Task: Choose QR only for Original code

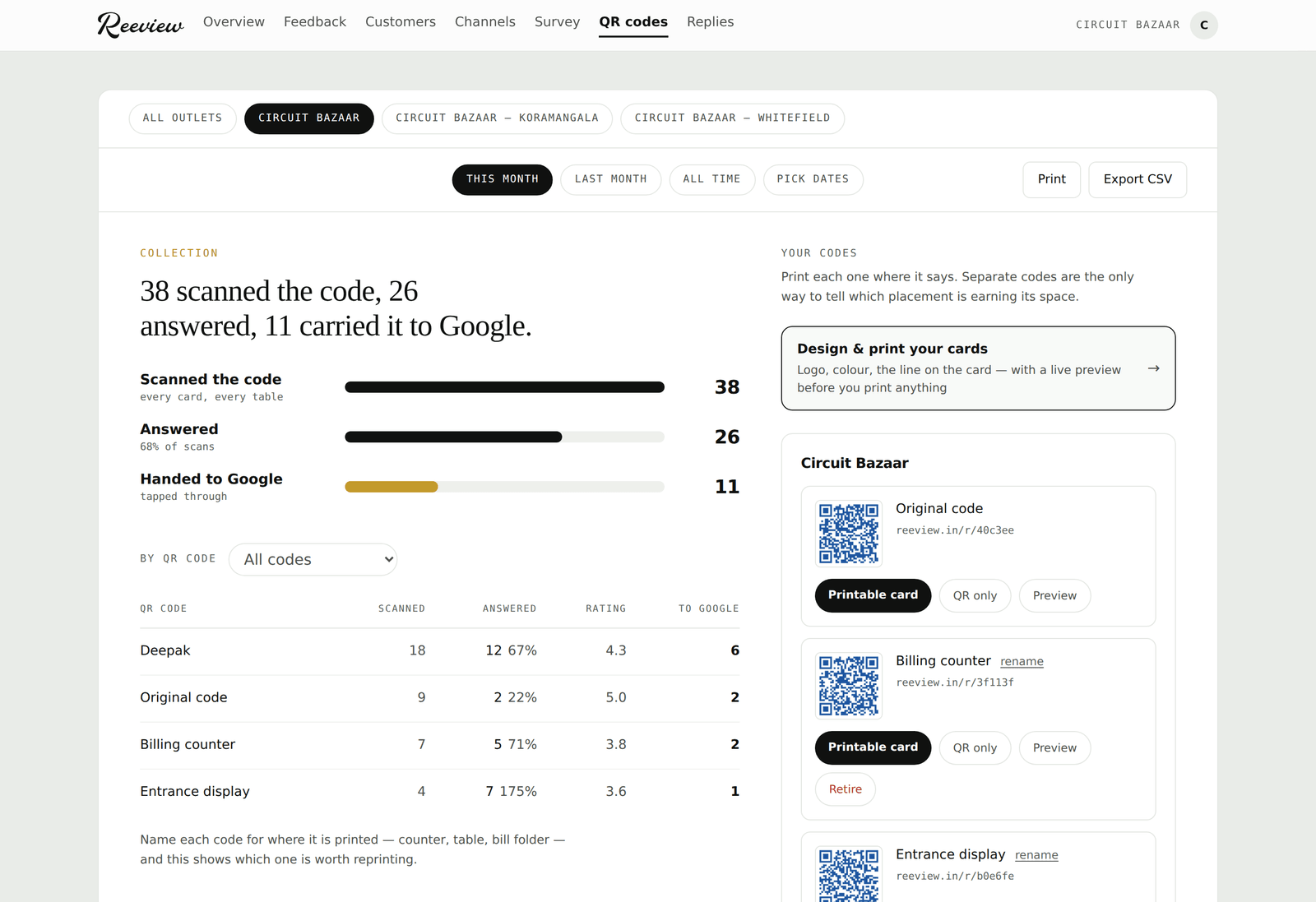Action: (975, 595)
